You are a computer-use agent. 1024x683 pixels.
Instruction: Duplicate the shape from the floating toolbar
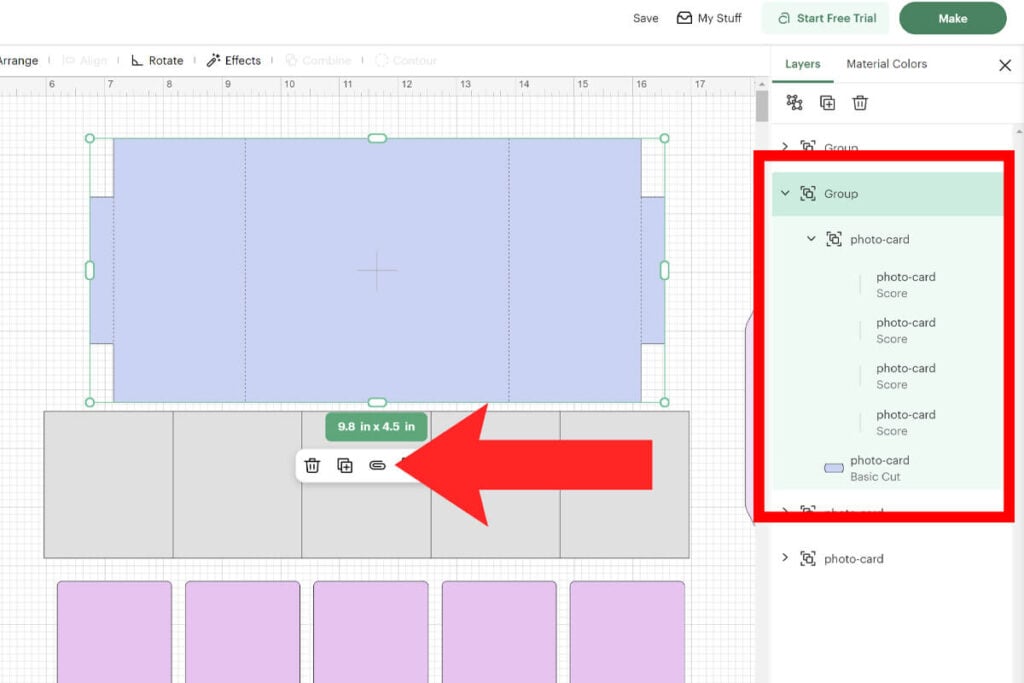coord(345,465)
